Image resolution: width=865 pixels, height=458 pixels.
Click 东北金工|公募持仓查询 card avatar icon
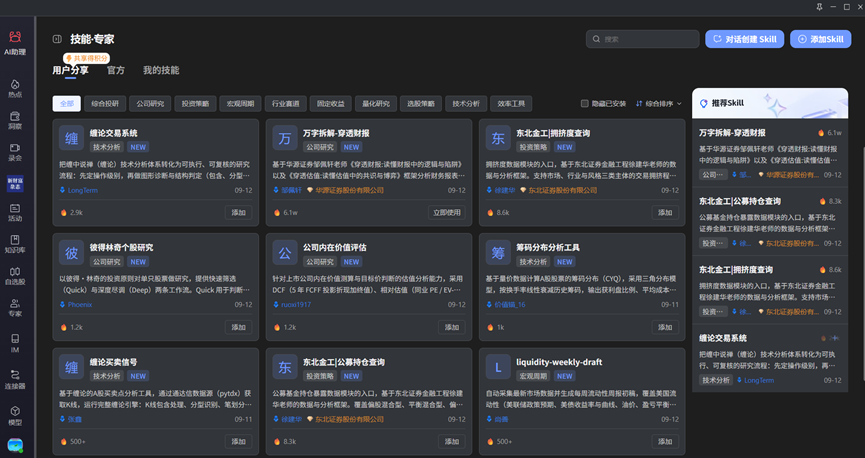(285, 368)
